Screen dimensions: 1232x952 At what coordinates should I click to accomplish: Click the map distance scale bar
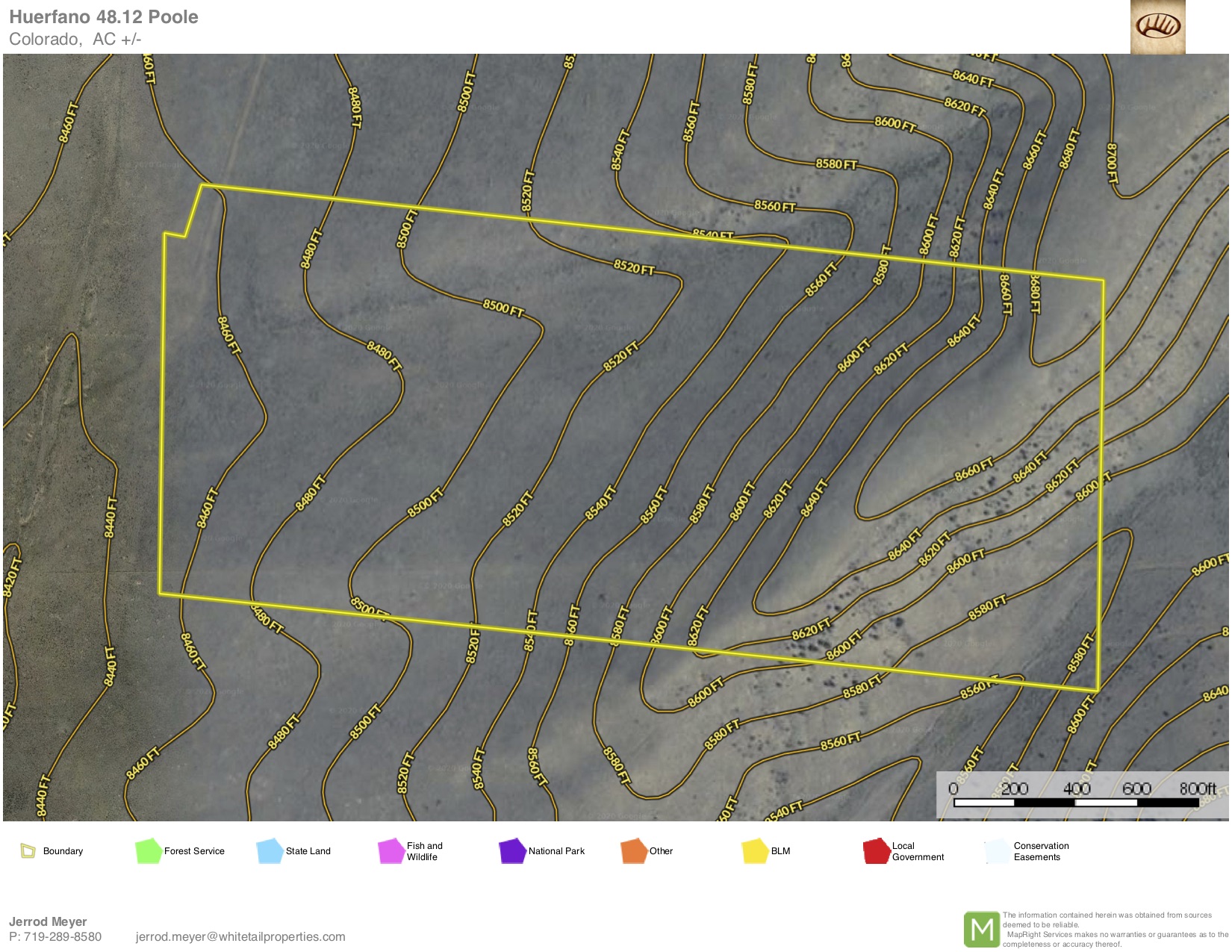click(1077, 803)
